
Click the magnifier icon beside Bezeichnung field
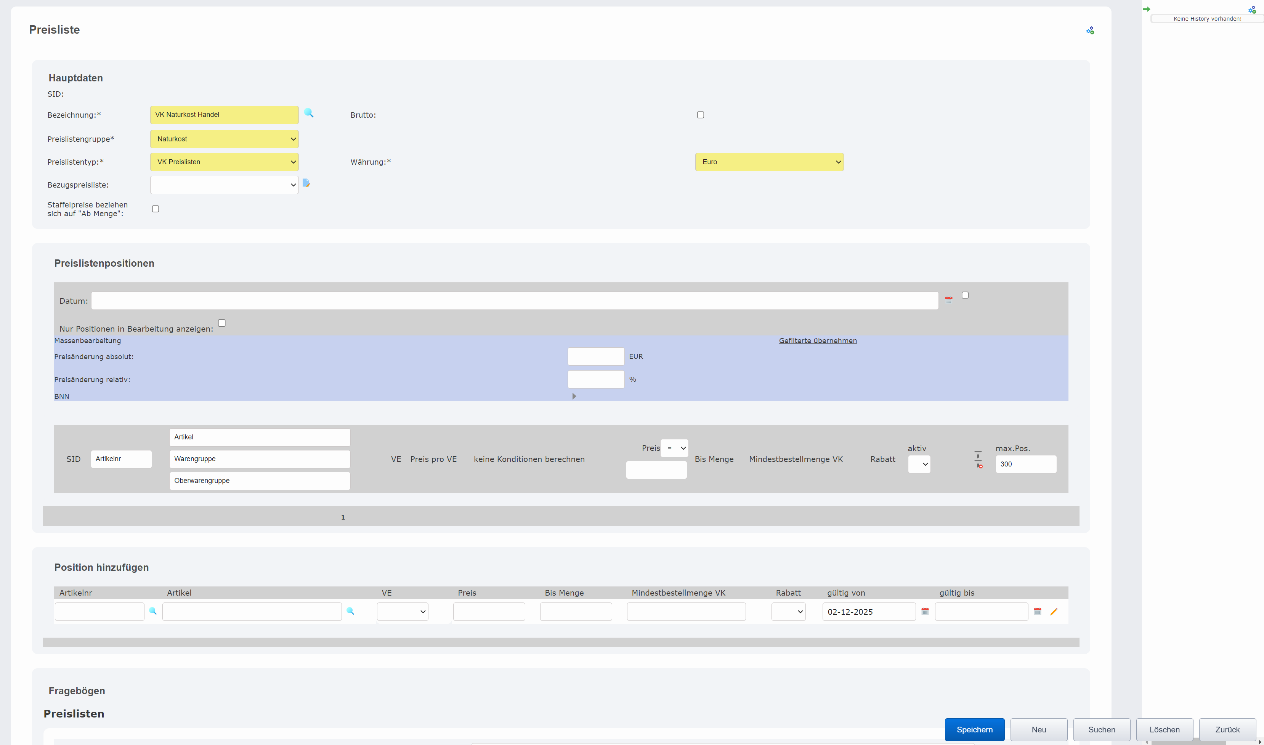tap(309, 114)
